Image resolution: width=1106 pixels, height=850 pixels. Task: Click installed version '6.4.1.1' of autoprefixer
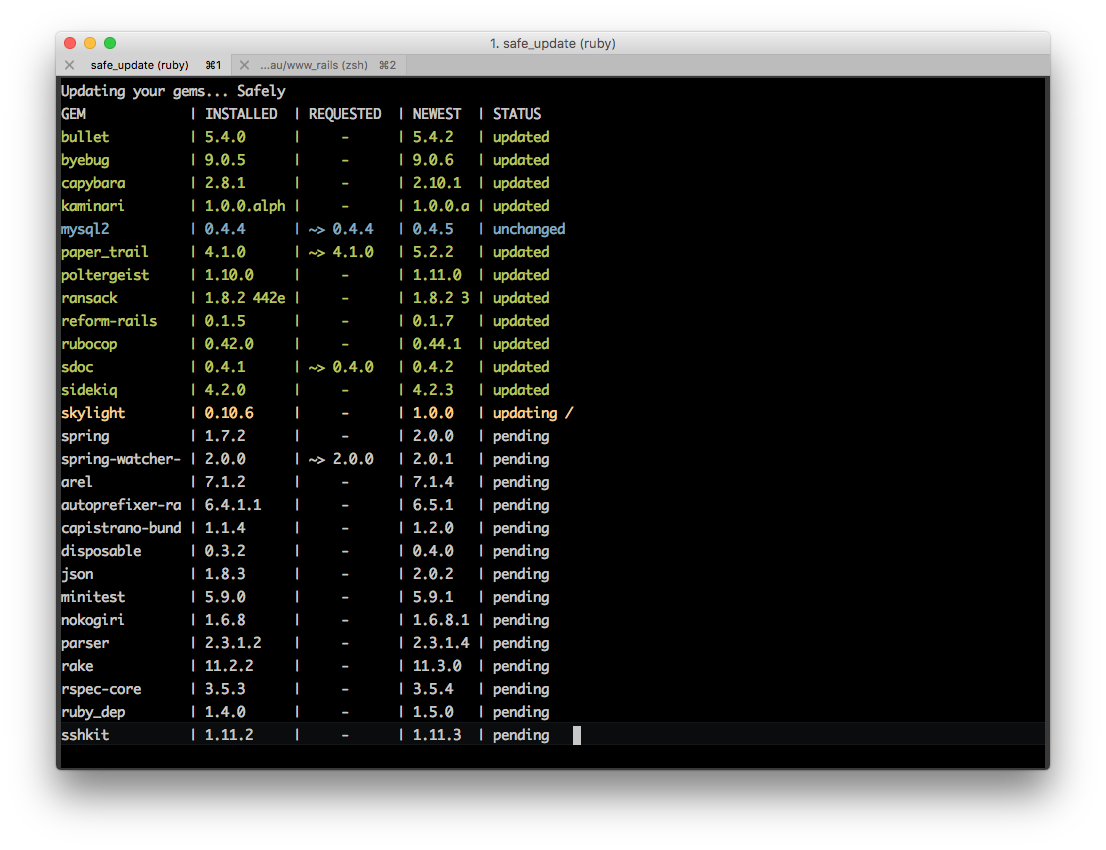coord(233,505)
